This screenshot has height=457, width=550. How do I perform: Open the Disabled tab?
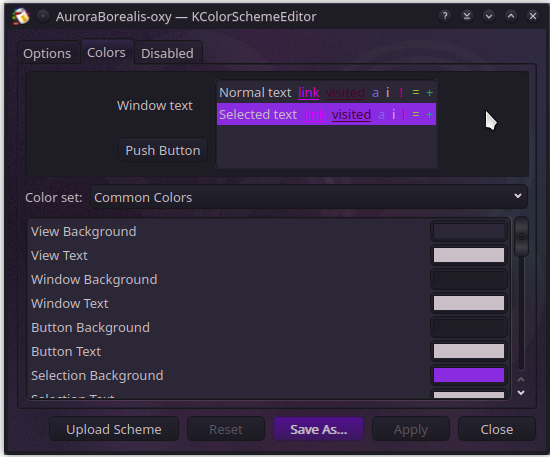coord(167,53)
